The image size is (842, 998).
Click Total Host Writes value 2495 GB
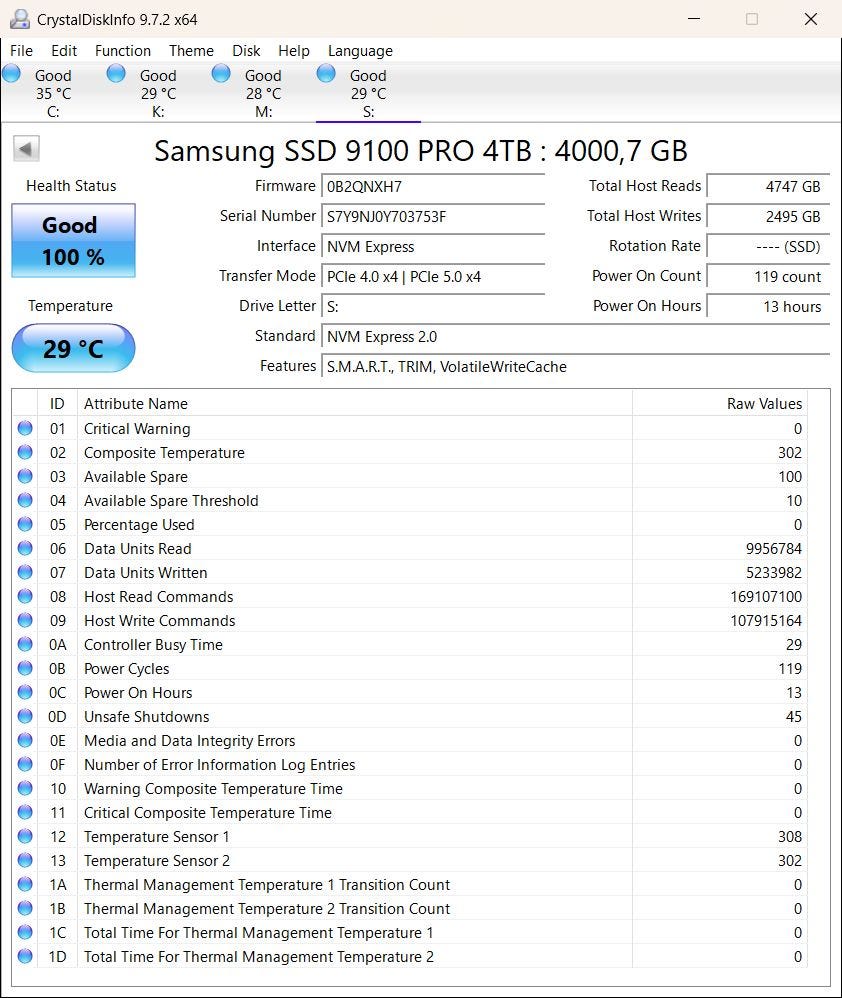[768, 216]
